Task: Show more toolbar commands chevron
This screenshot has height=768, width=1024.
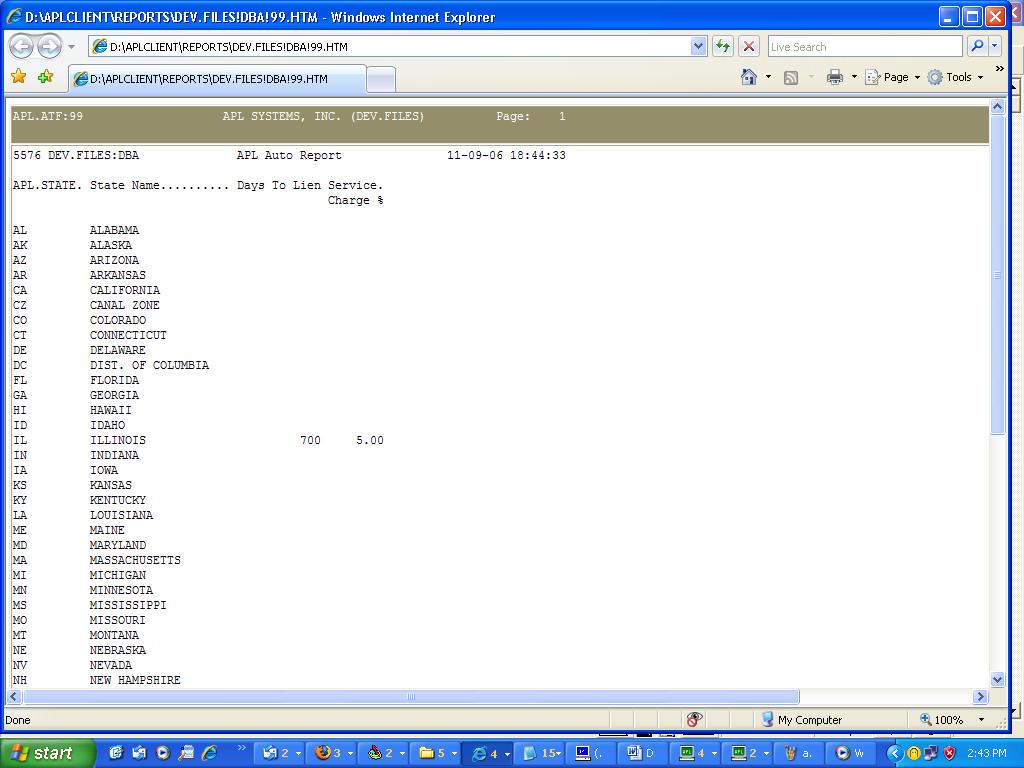Action: click(1000, 69)
